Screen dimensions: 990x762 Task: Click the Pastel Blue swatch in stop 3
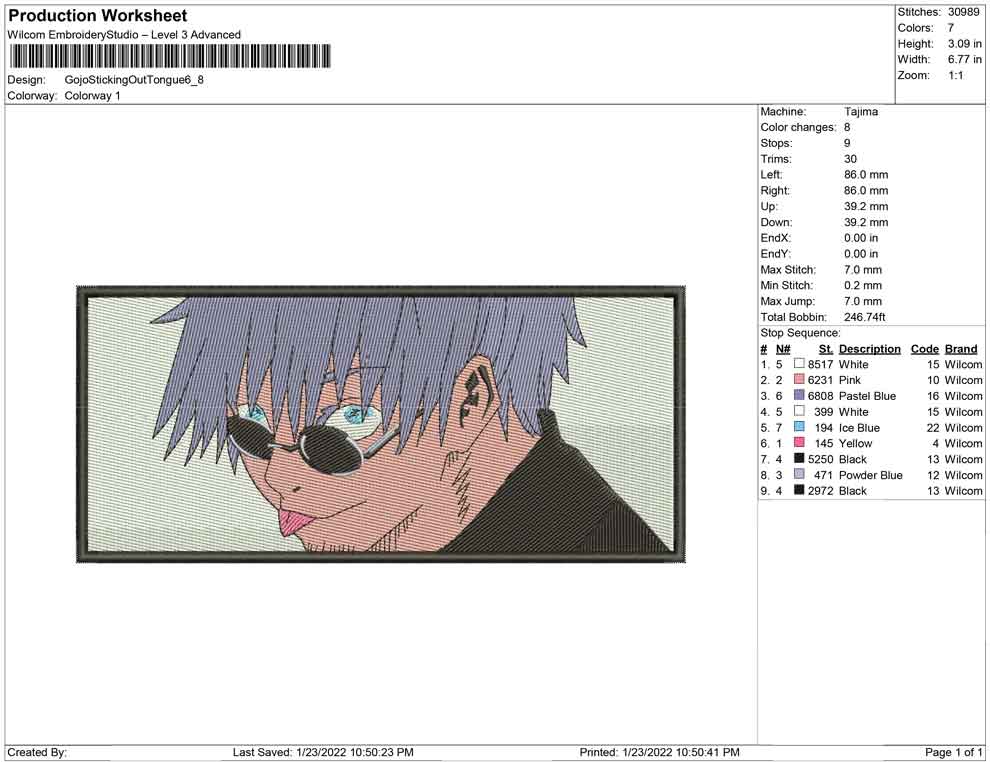799,395
